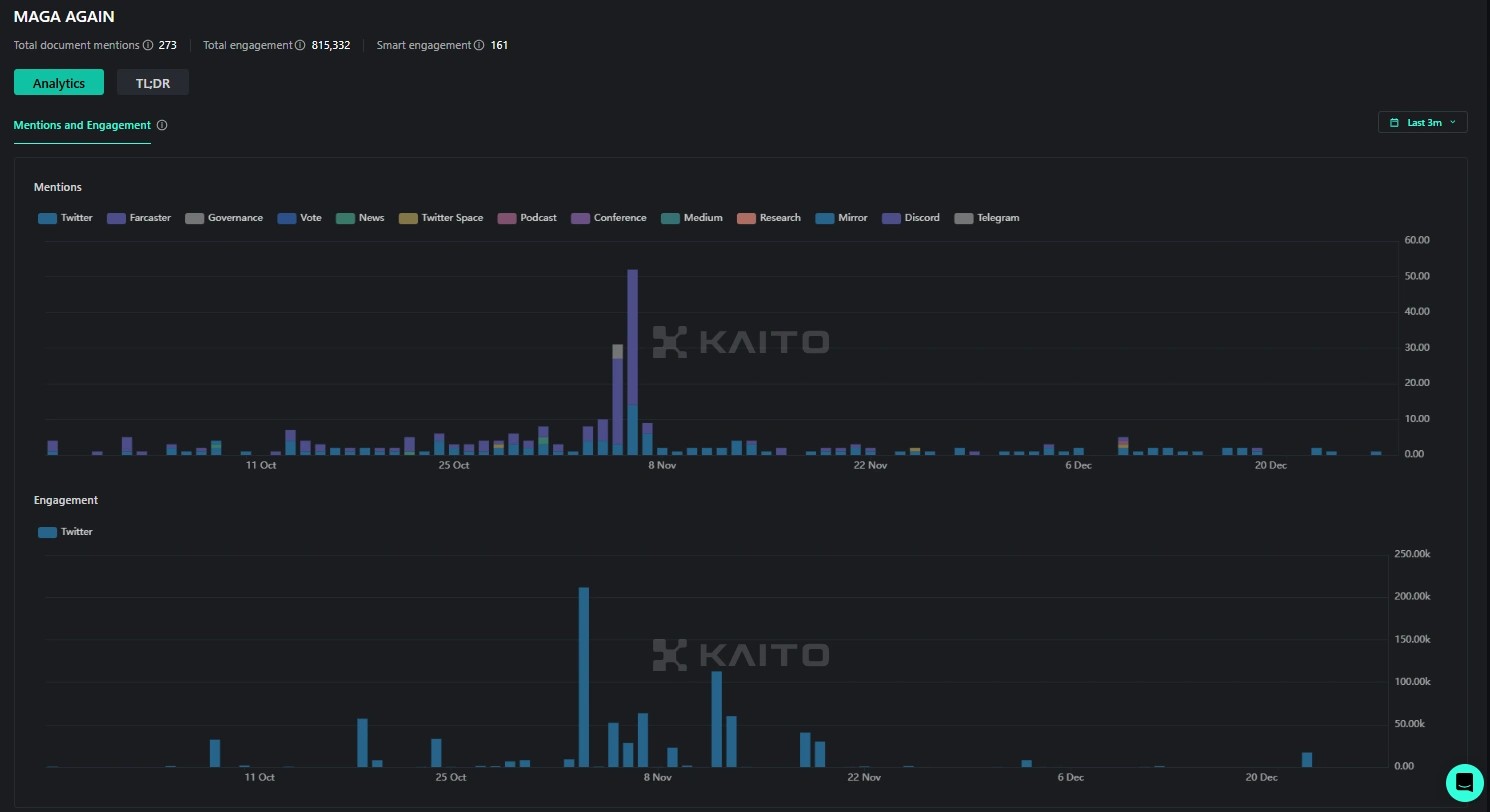Viewport: 1490px width, 812px height.
Task: Hide the Medium series in legend
Action: 692,218
